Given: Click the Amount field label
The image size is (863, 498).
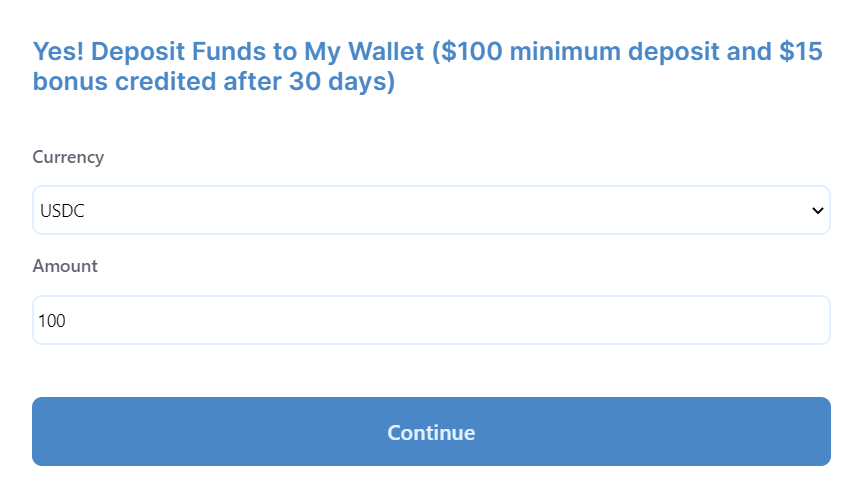Looking at the screenshot, I should coord(65,266).
